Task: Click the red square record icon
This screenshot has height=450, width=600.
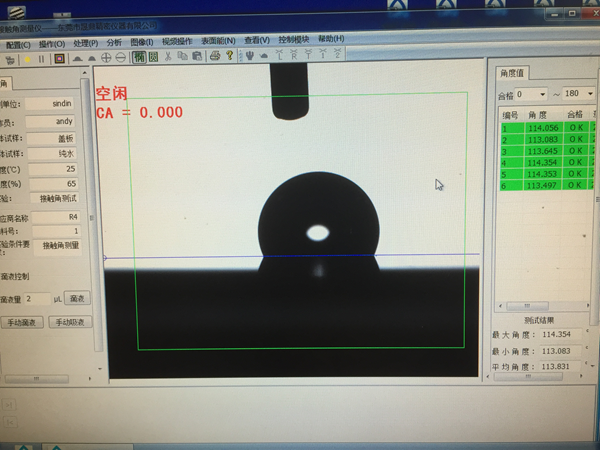Action: coord(59,58)
